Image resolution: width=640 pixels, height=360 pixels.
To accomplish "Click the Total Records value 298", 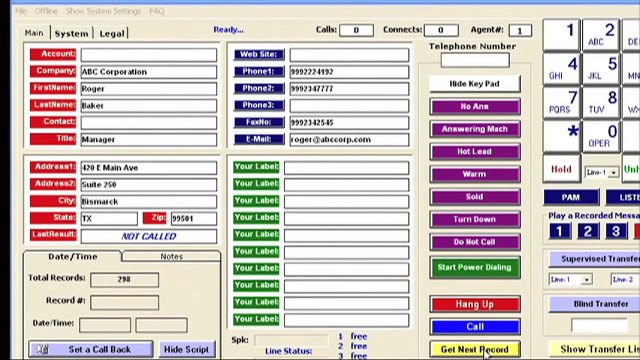I will 124,280.
